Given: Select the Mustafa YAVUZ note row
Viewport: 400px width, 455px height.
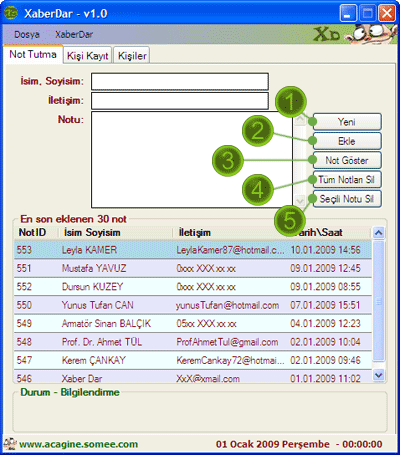Looking at the screenshot, I should (193, 268).
